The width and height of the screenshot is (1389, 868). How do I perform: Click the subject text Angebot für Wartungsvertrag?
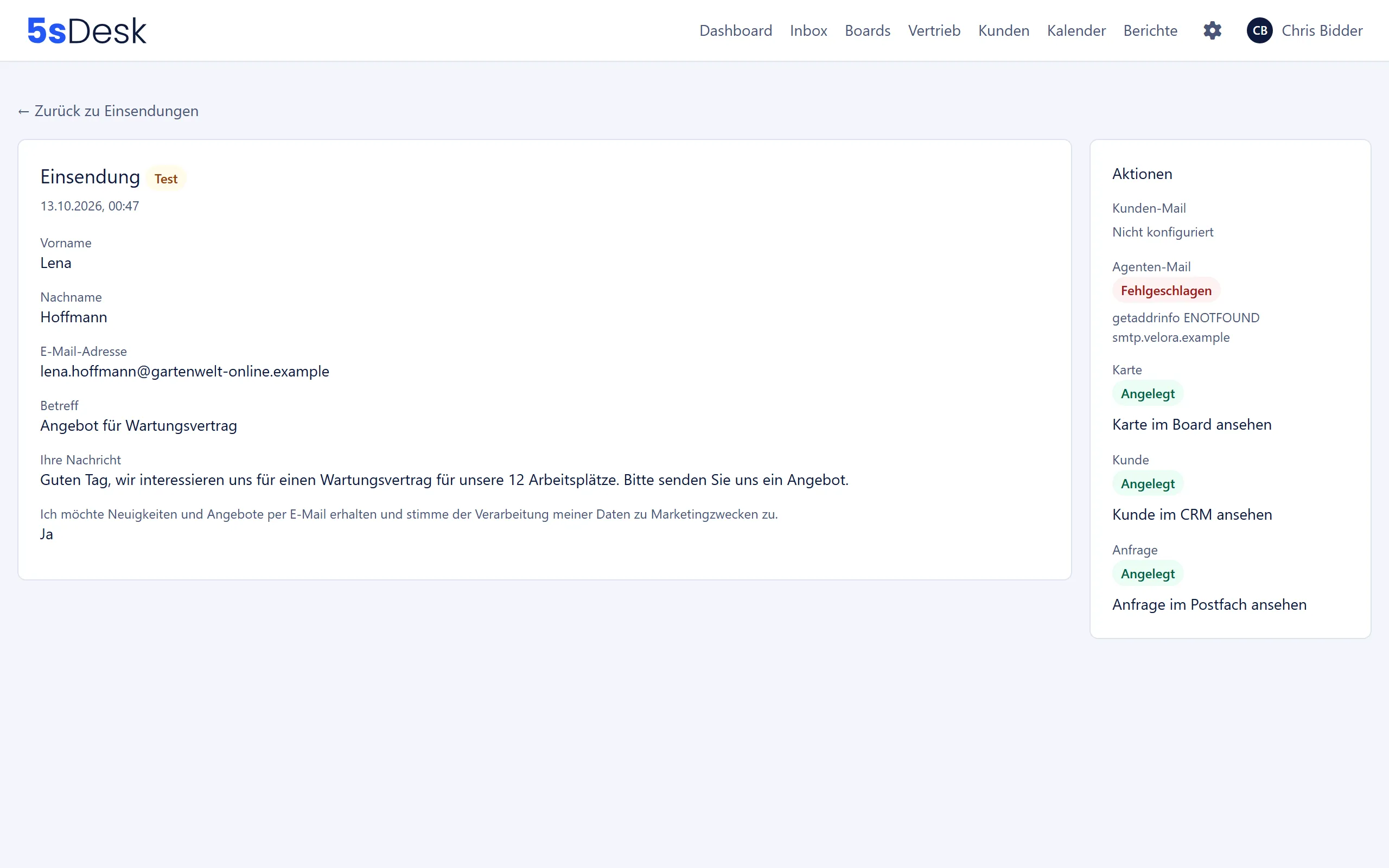[x=138, y=425]
